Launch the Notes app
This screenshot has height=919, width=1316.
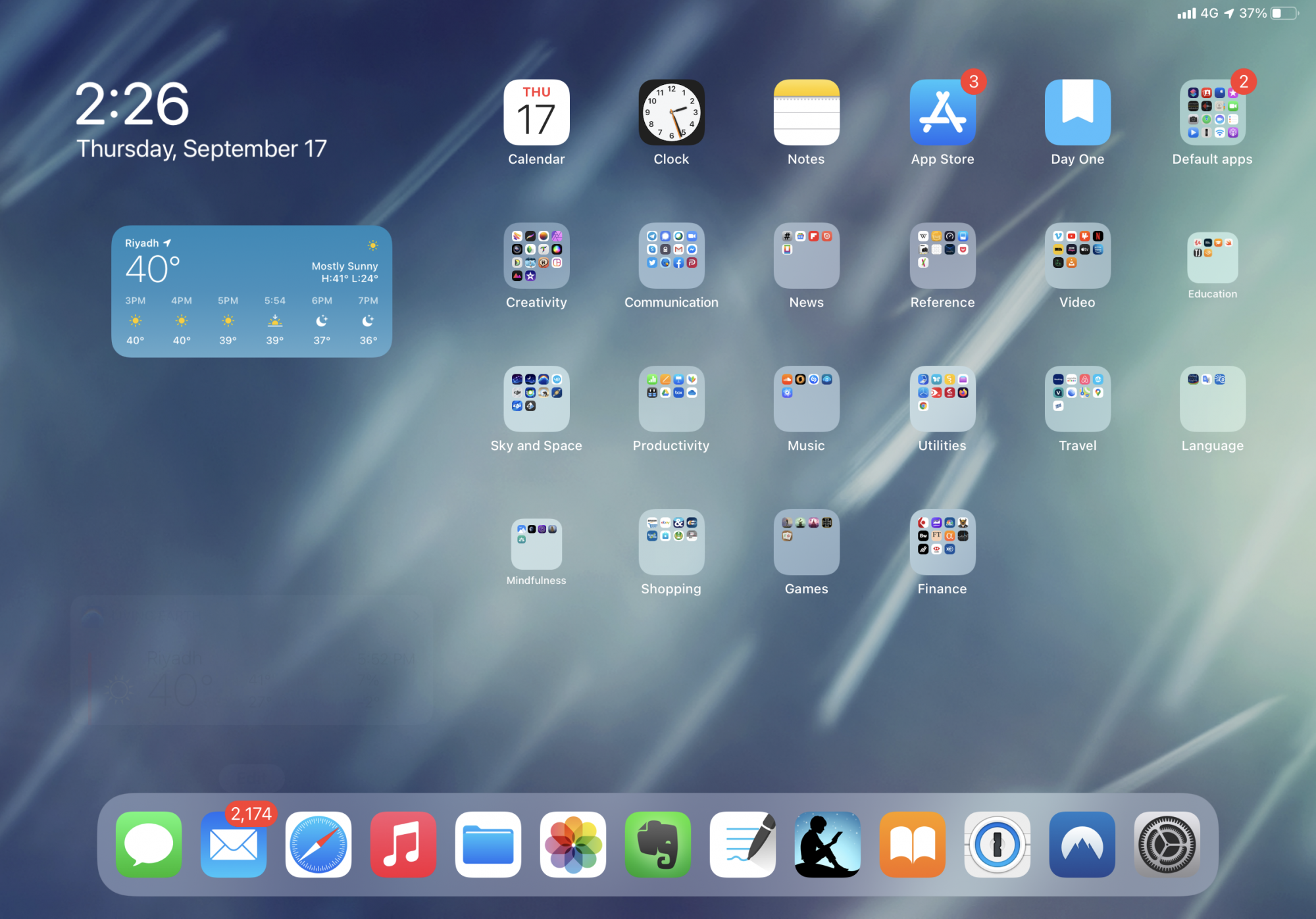point(806,112)
